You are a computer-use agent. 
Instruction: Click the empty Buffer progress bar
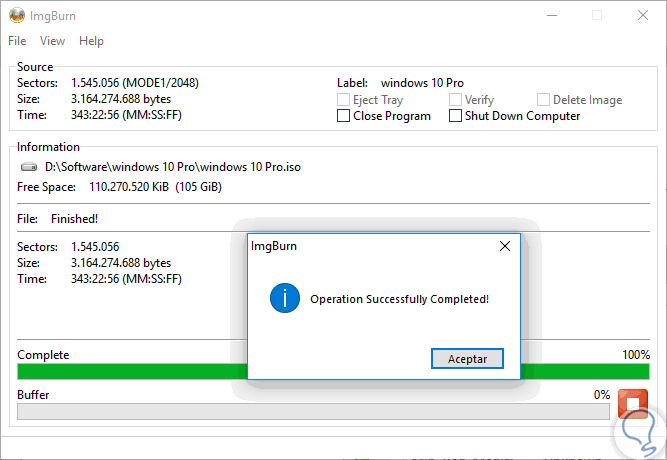point(313,411)
